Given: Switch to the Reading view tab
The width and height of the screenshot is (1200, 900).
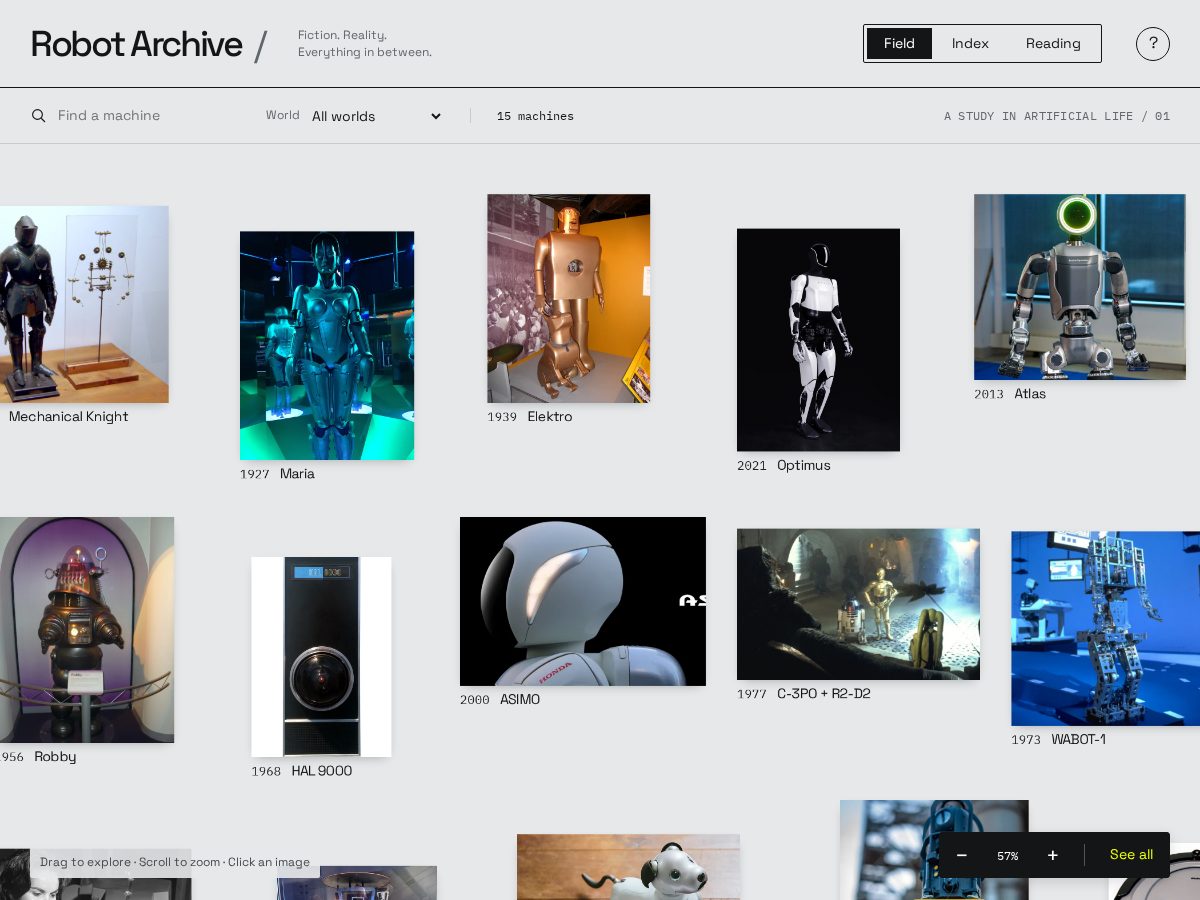Looking at the screenshot, I should point(1053,44).
